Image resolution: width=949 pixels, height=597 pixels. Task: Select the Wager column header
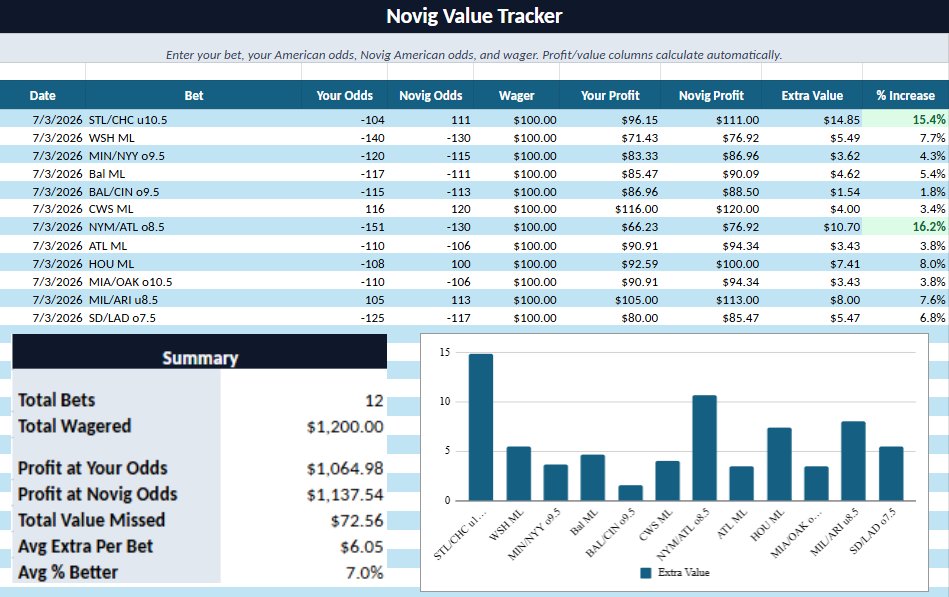click(516, 95)
